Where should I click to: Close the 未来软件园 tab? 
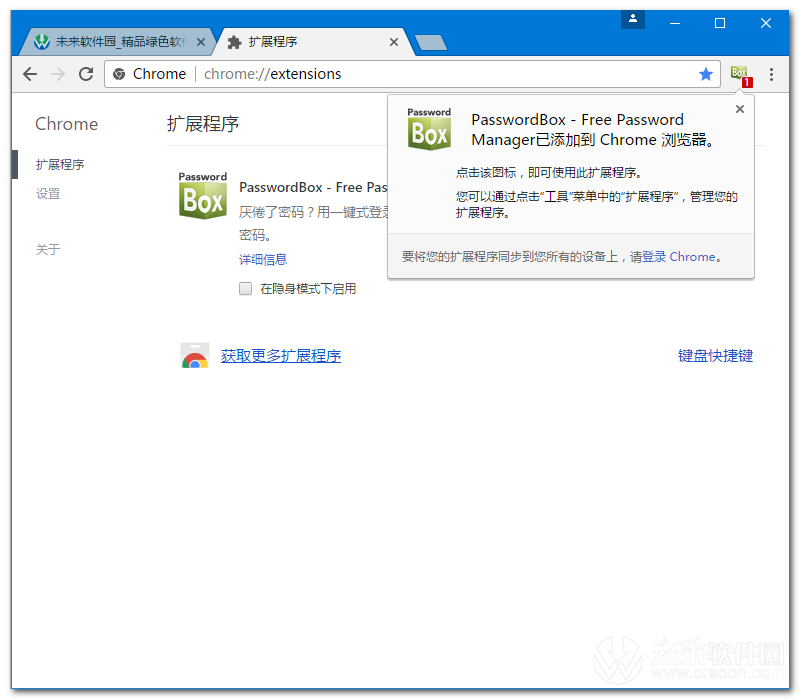coord(201,42)
